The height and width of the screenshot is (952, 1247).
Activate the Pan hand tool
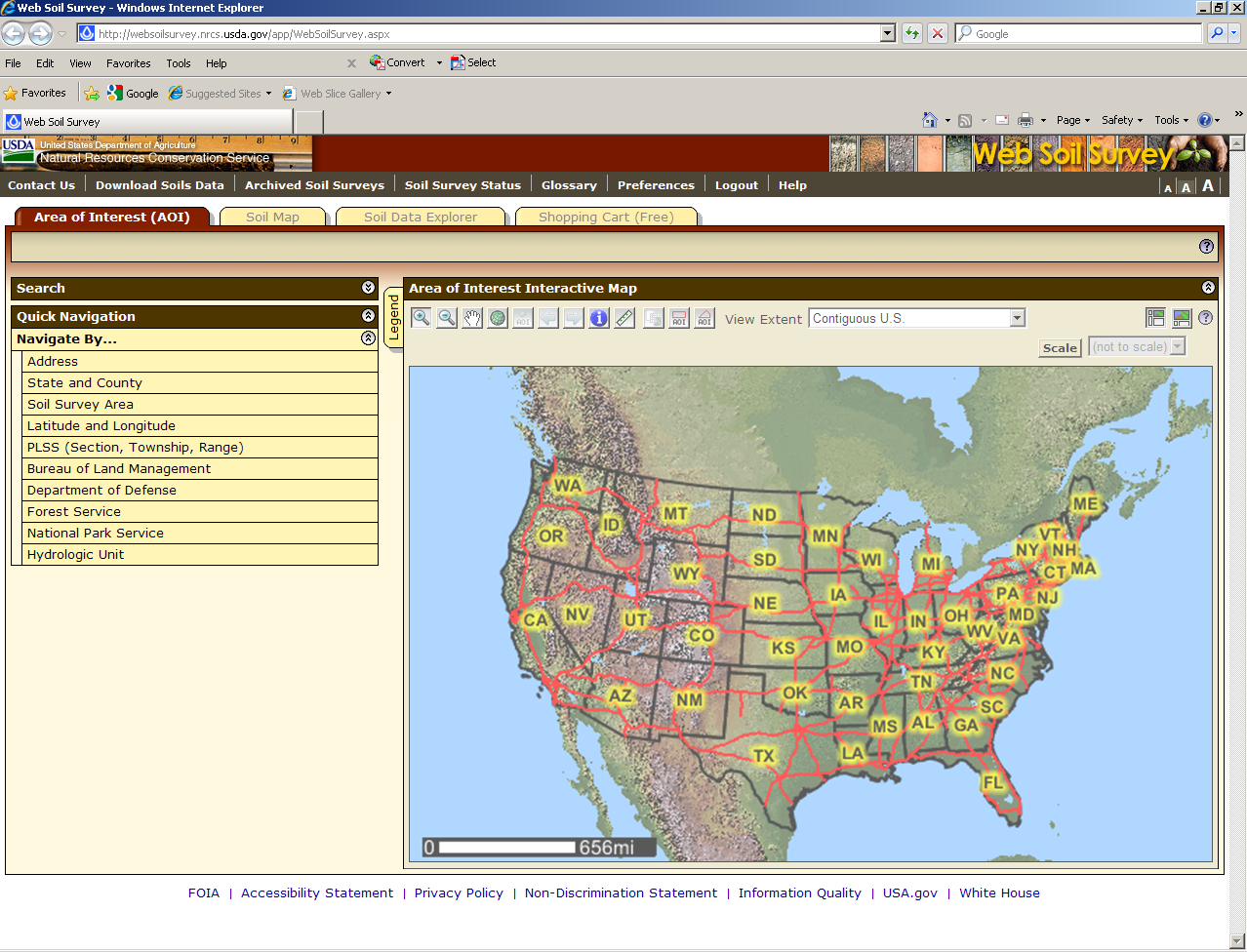(x=472, y=318)
